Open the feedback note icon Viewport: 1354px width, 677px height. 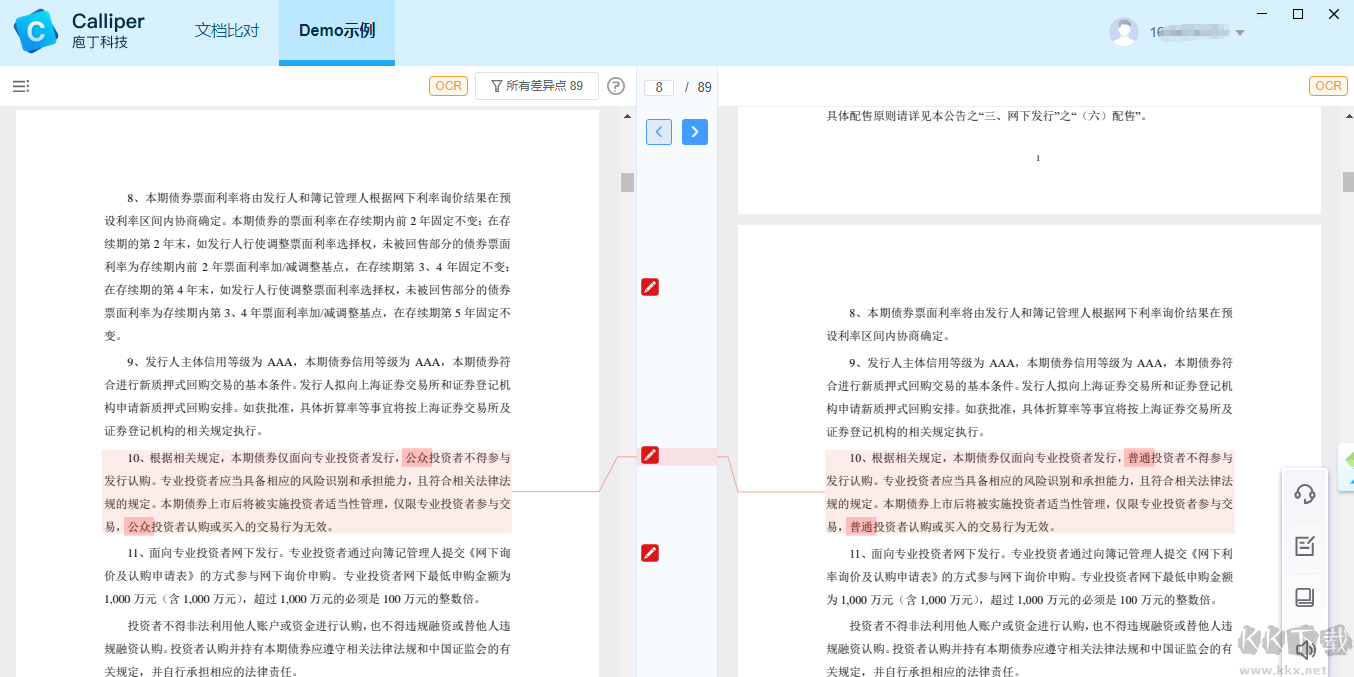coord(1304,546)
